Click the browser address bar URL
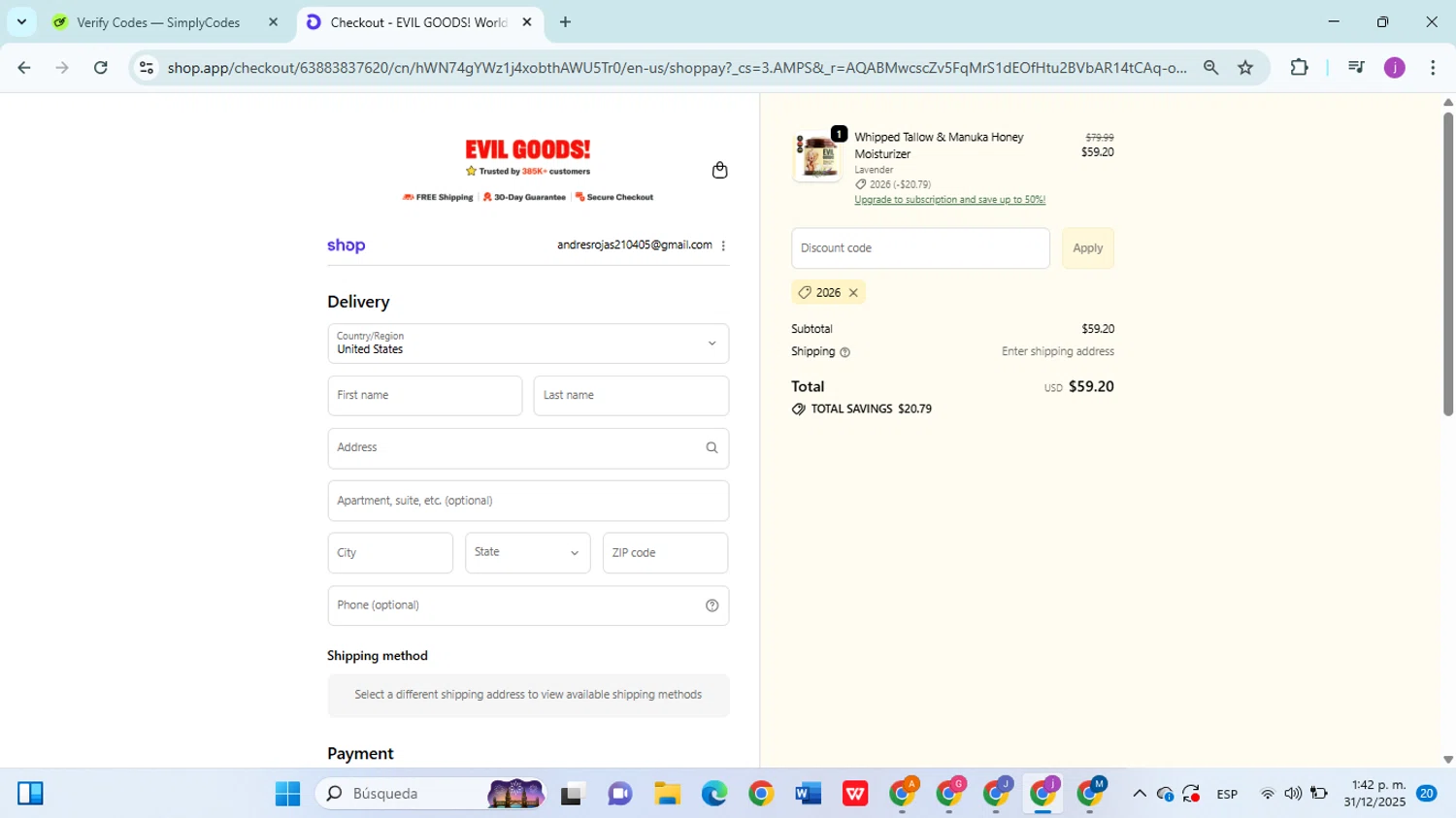Viewport: 1456px width, 818px height. (677, 67)
